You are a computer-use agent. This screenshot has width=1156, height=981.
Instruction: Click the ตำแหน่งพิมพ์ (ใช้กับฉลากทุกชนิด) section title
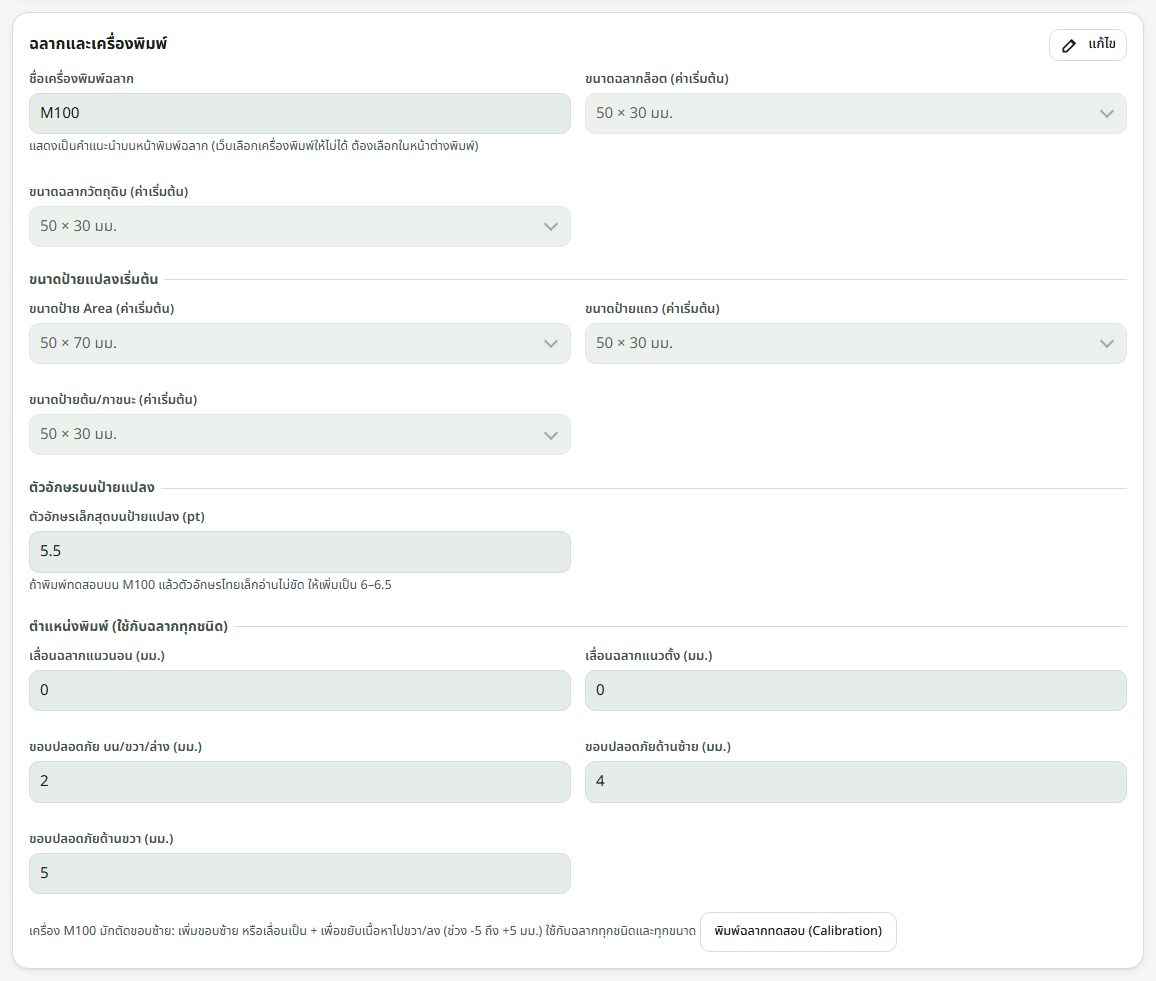coord(128,626)
